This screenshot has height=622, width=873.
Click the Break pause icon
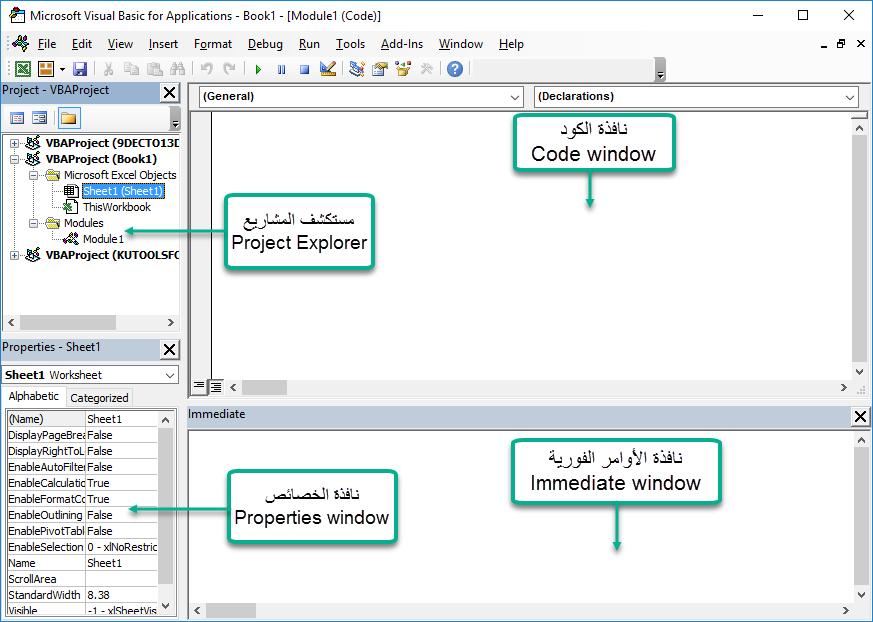(x=281, y=70)
